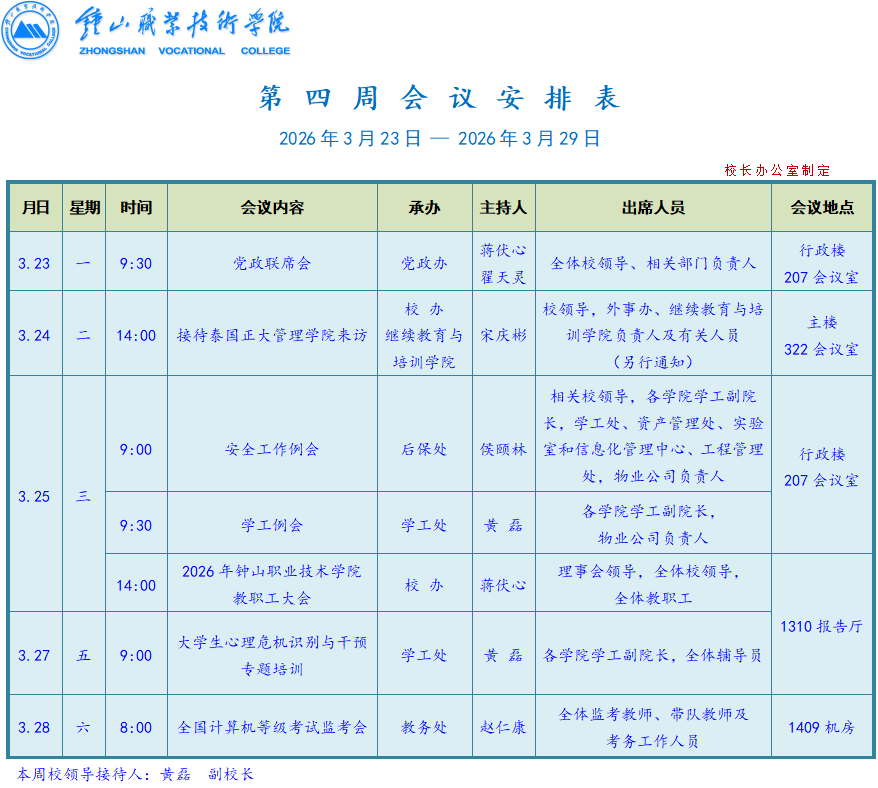Click the 1310 报告厅 location cell

point(822,626)
